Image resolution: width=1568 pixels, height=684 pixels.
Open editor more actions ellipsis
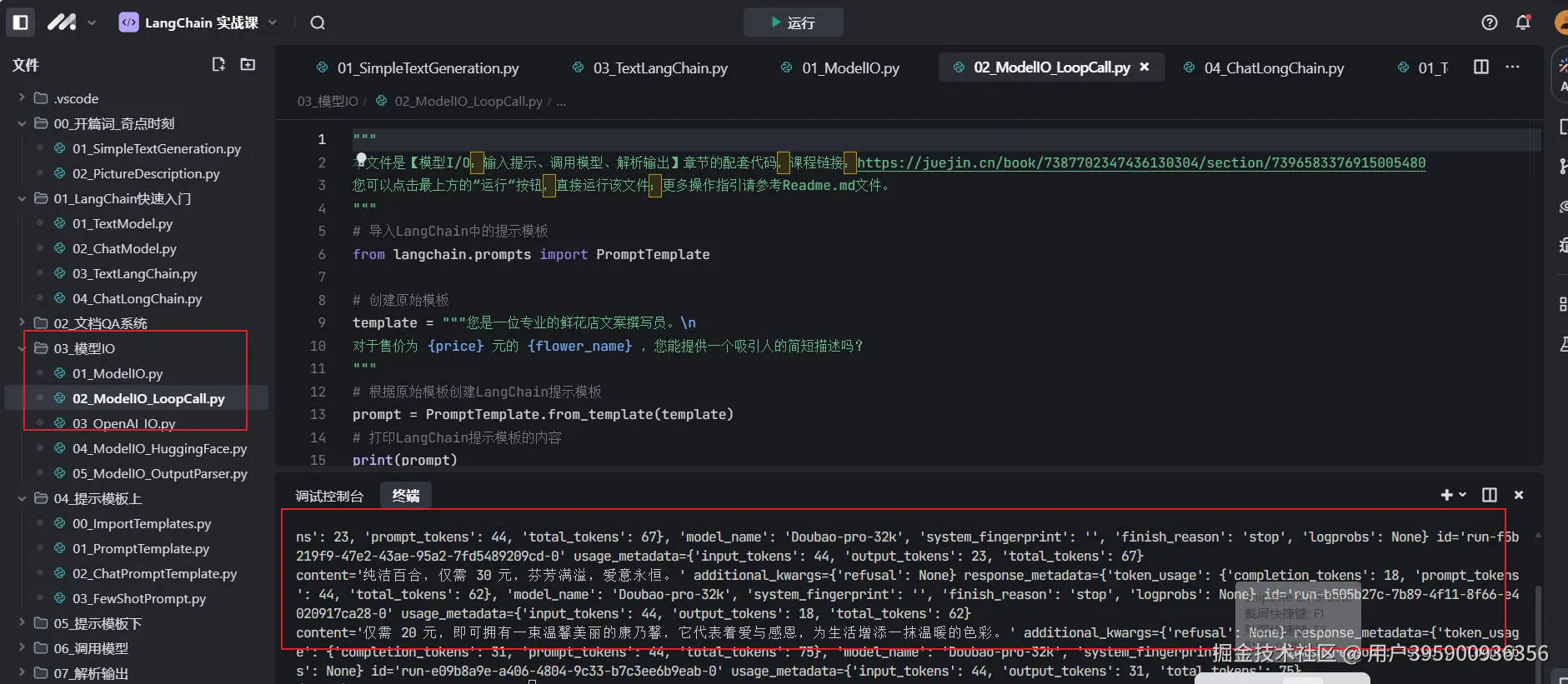1512,67
